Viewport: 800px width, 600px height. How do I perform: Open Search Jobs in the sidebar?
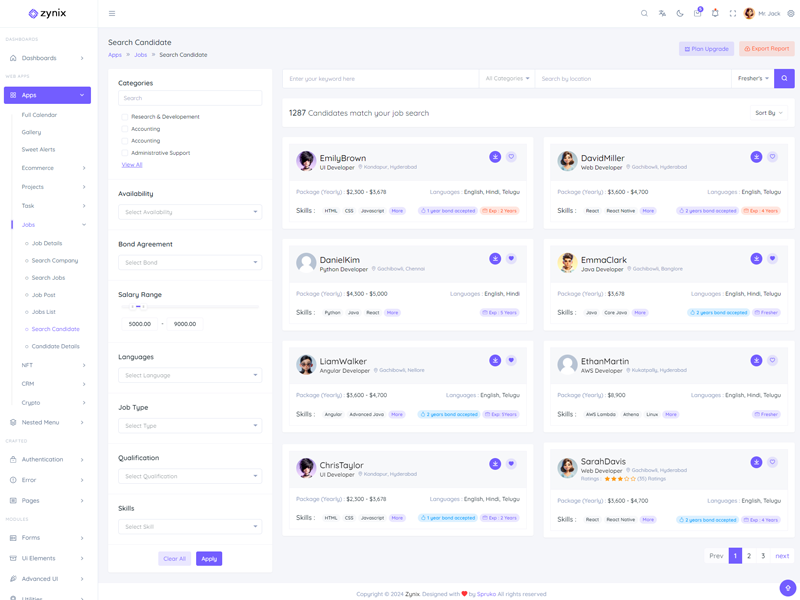[x=48, y=277]
